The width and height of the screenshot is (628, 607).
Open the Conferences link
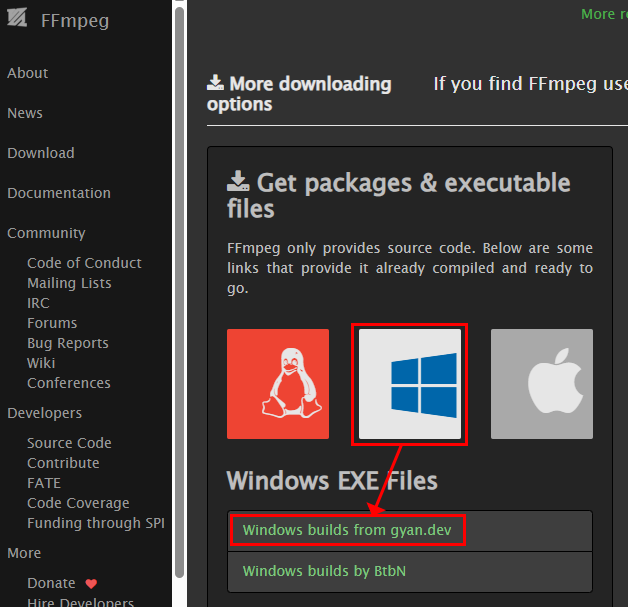[69, 383]
